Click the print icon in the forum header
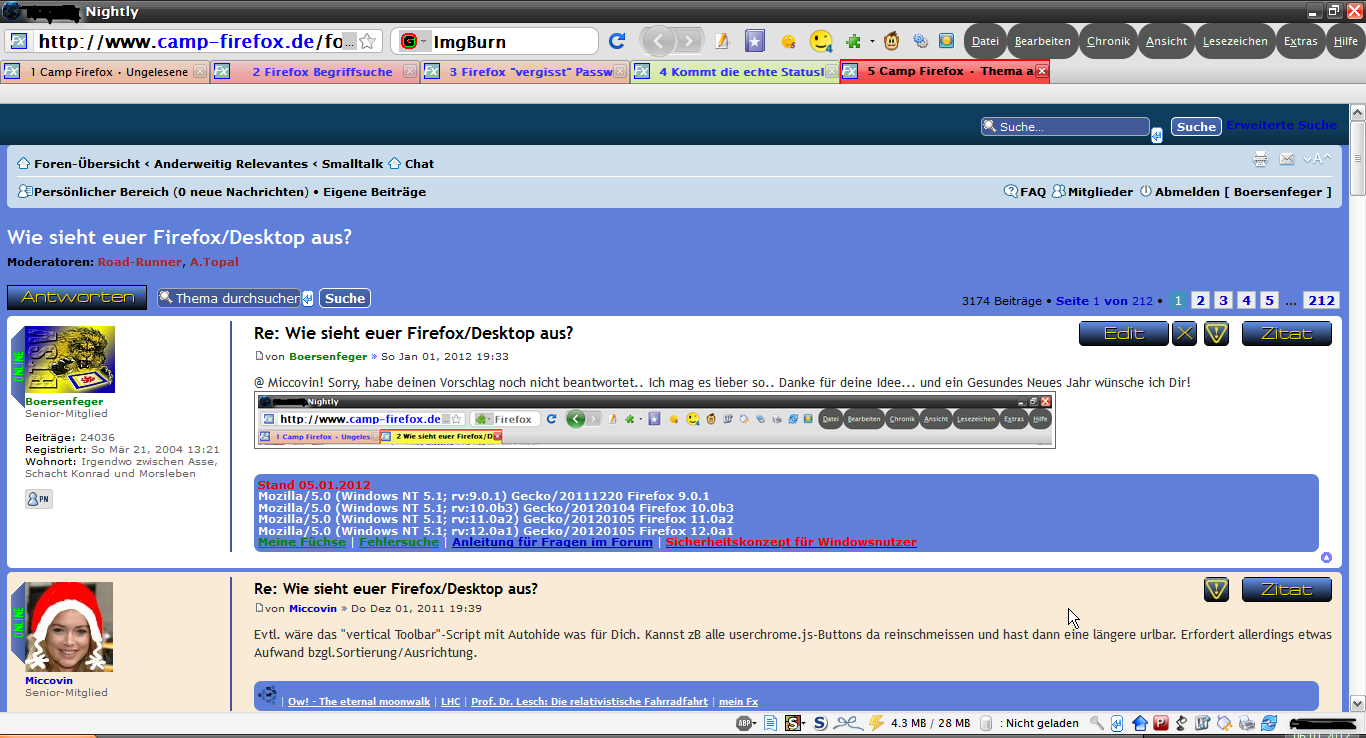1366x738 pixels. 1260,159
